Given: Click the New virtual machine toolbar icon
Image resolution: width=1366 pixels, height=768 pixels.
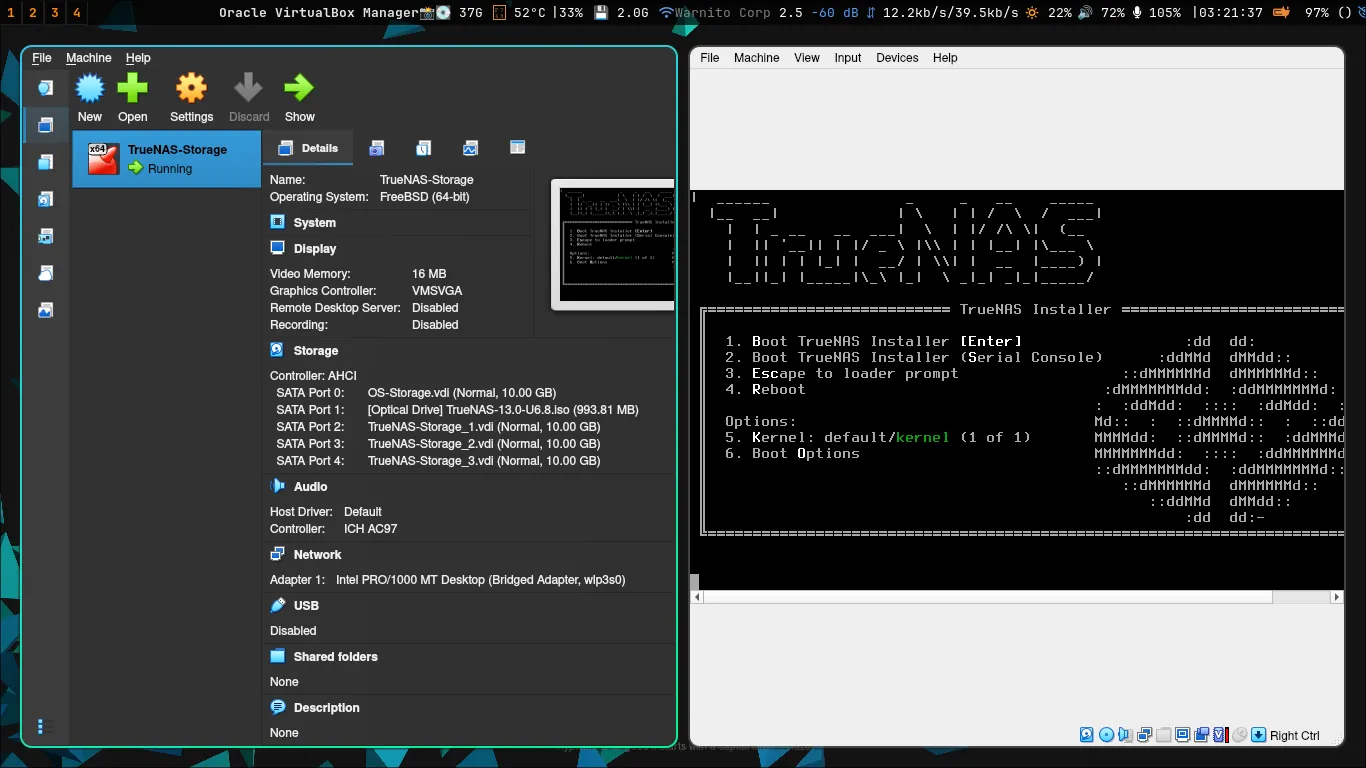Looking at the screenshot, I should [x=90, y=90].
